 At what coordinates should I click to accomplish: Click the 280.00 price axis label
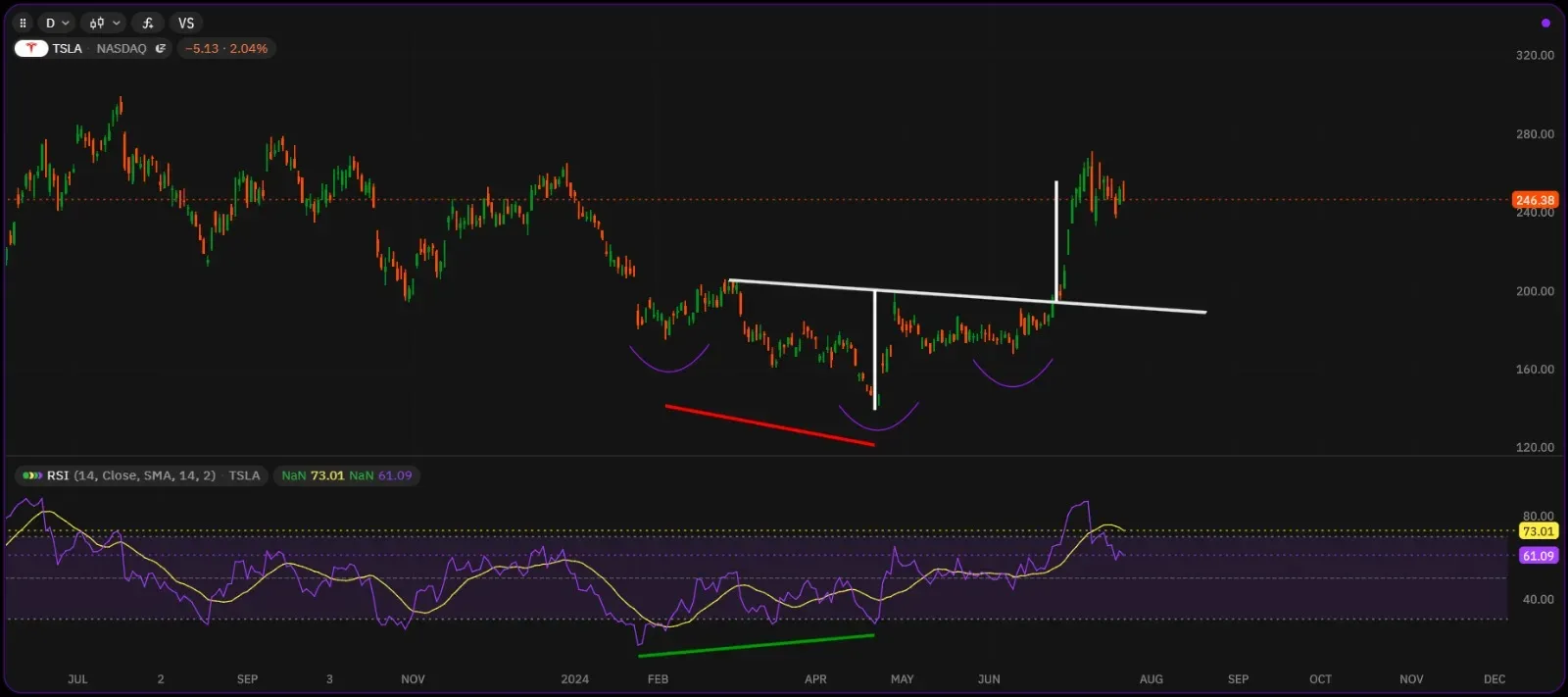(1535, 134)
